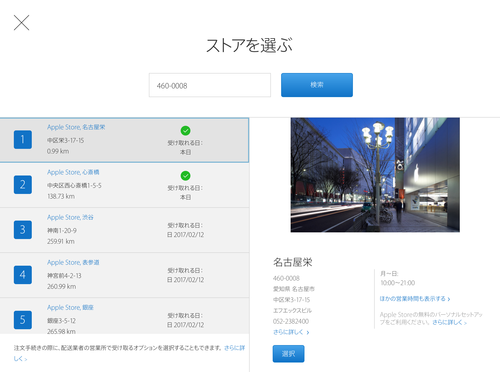Show other business hours ほかの営業時間も表示する
Screen dimensions: 500x372
pyautogui.click(x=415, y=299)
